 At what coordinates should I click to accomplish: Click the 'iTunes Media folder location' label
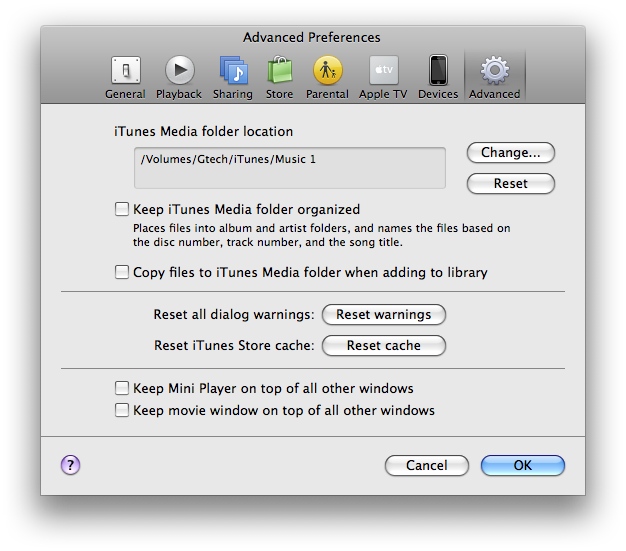pyautogui.click(x=204, y=131)
